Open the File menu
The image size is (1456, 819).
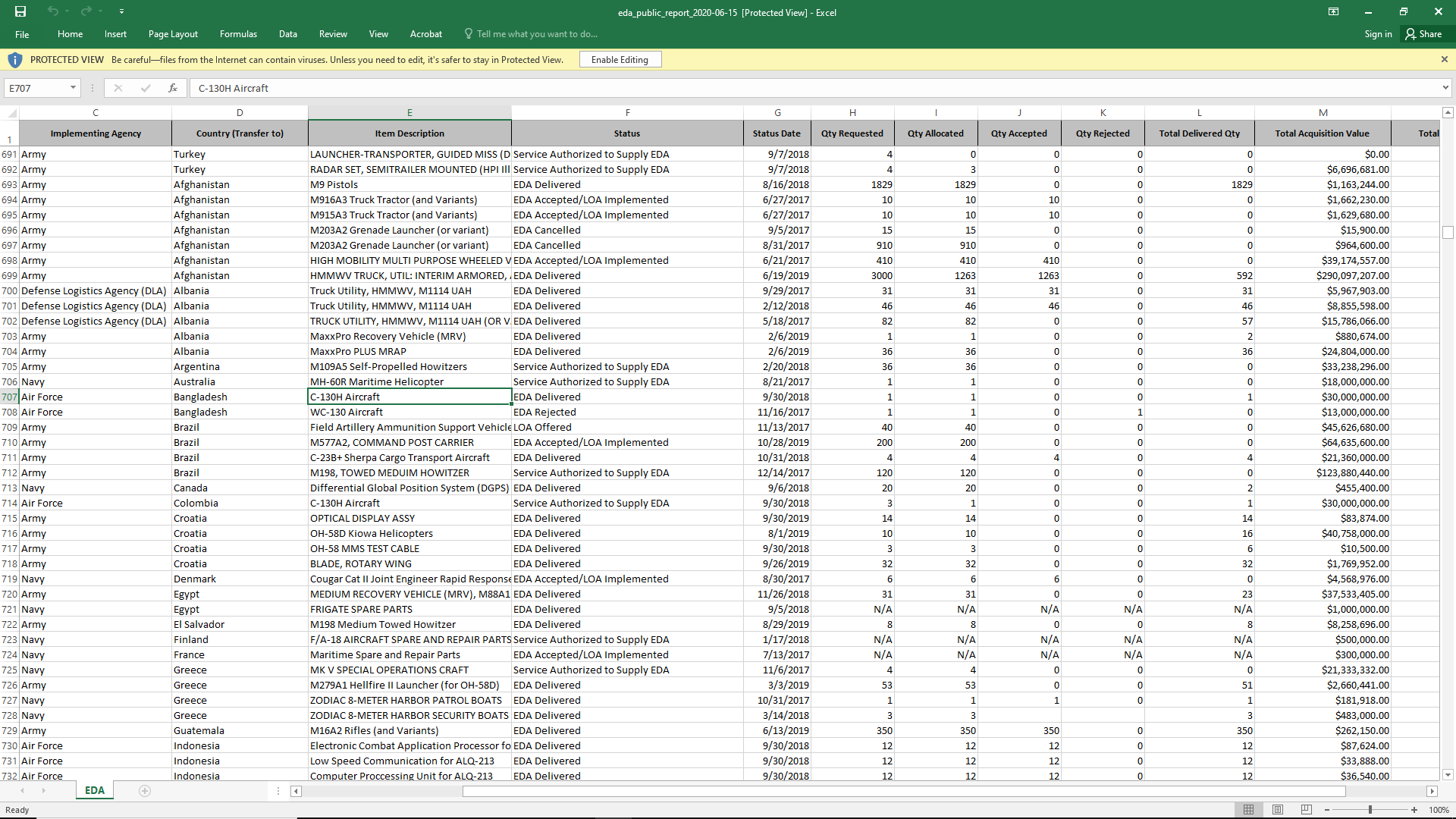coord(22,34)
